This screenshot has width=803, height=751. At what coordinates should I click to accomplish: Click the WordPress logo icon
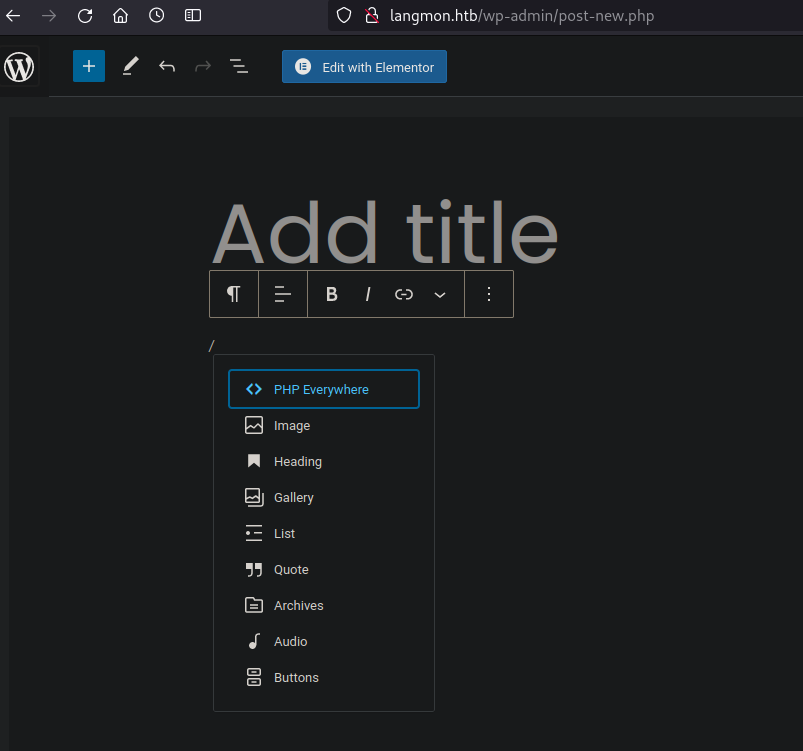point(19,67)
